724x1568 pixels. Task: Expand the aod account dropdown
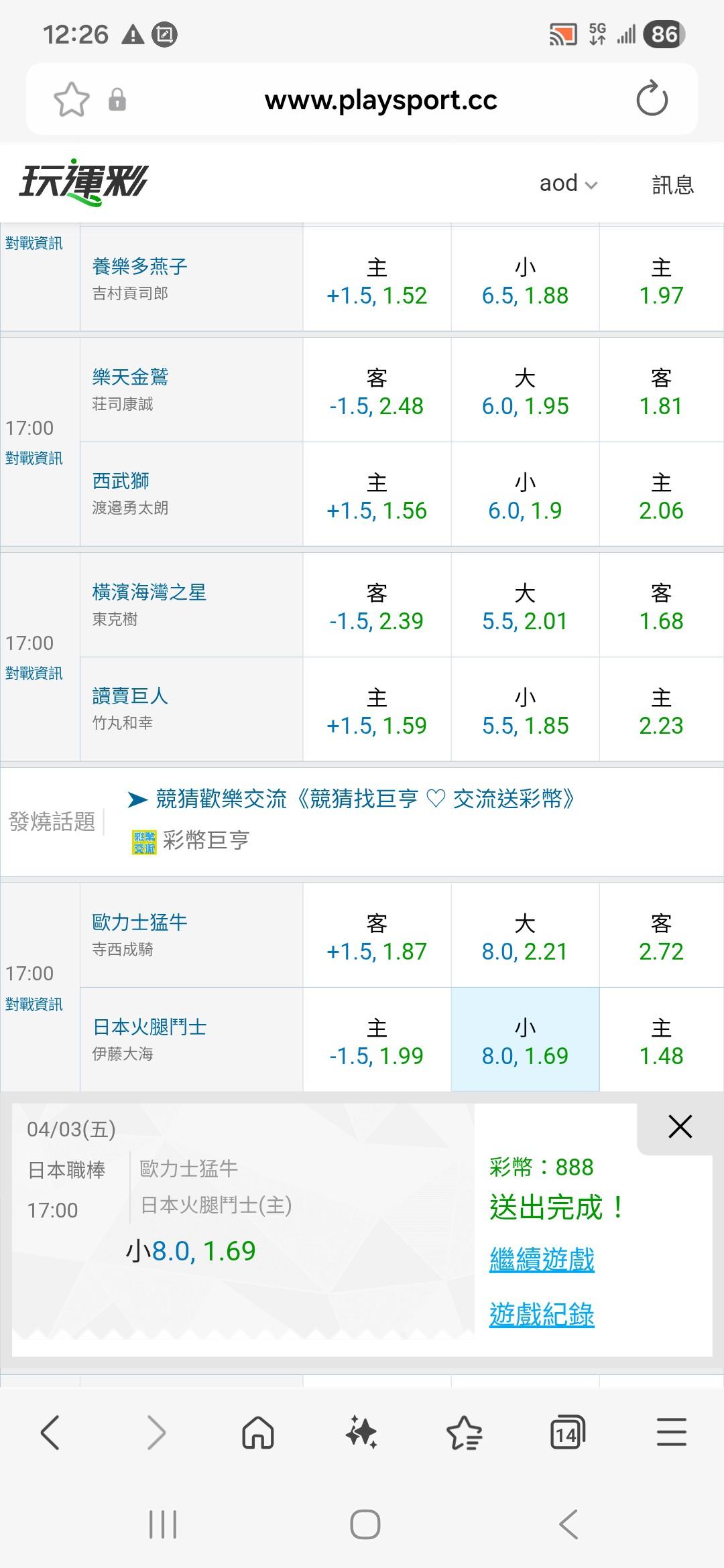(x=568, y=184)
